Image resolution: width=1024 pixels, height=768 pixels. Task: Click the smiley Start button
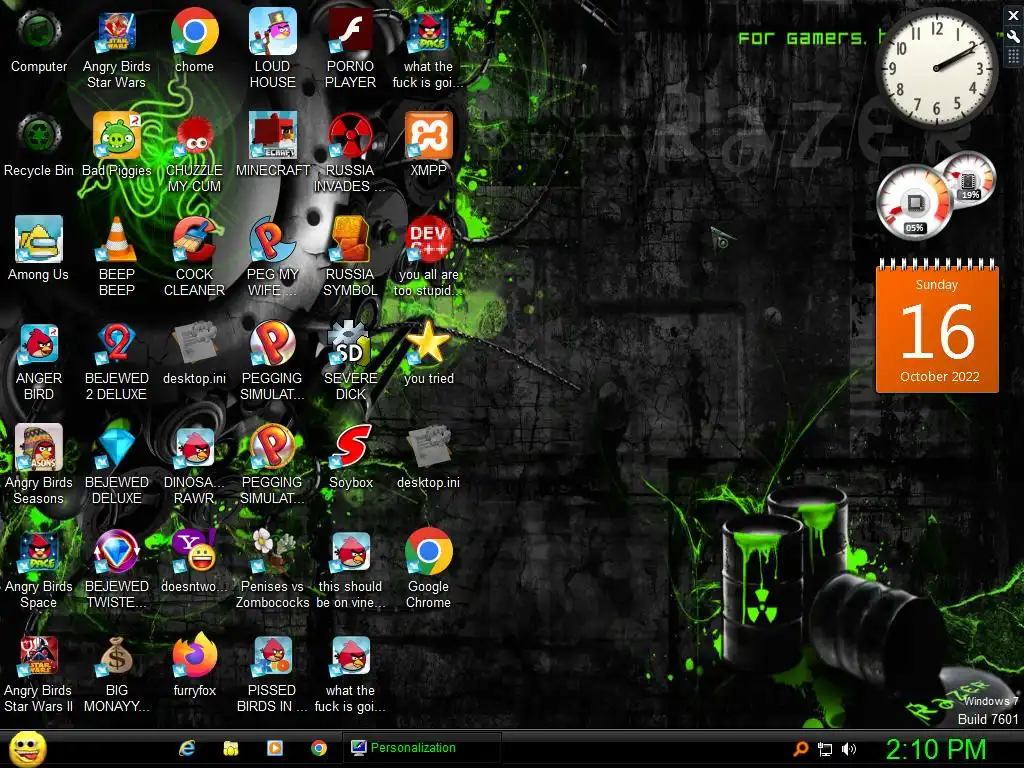(x=27, y=748)
